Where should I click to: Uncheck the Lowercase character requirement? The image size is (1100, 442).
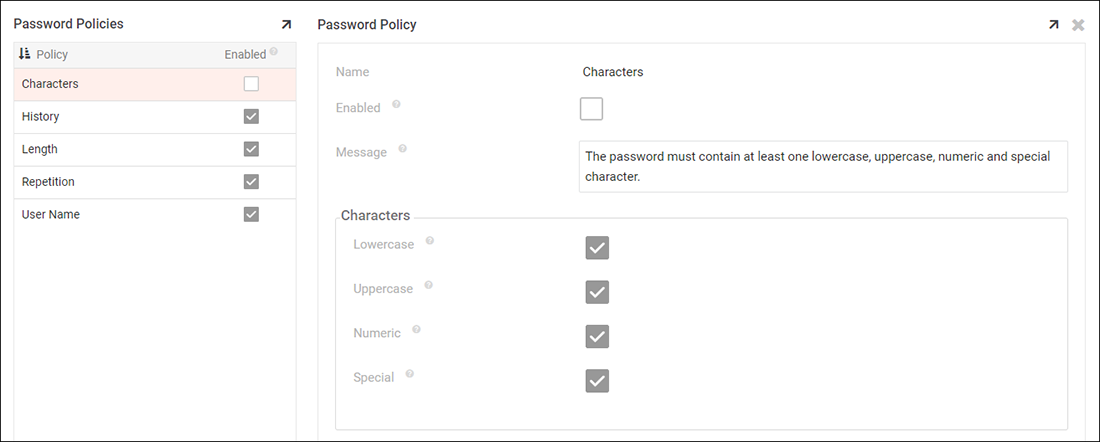pos(597,248)
